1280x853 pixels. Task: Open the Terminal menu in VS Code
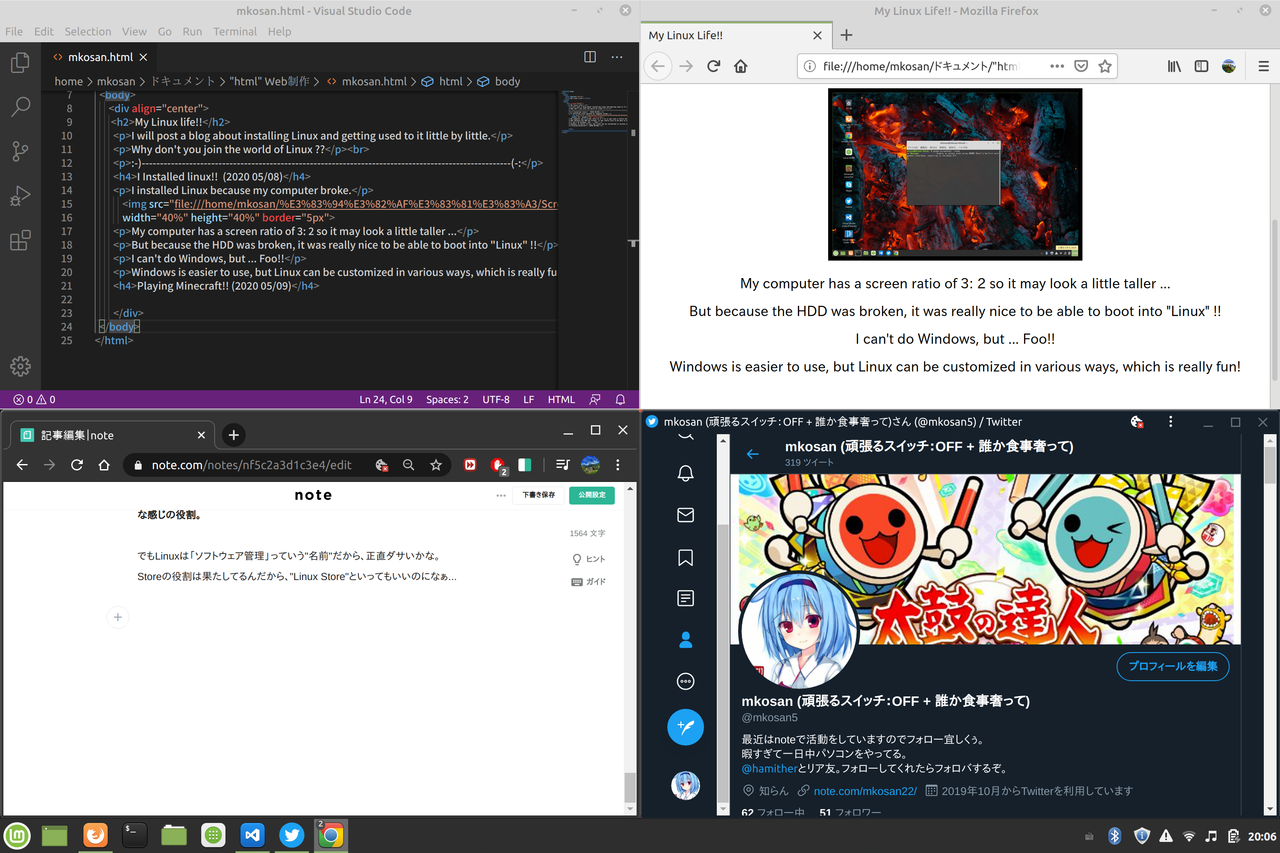pos(235,31)
